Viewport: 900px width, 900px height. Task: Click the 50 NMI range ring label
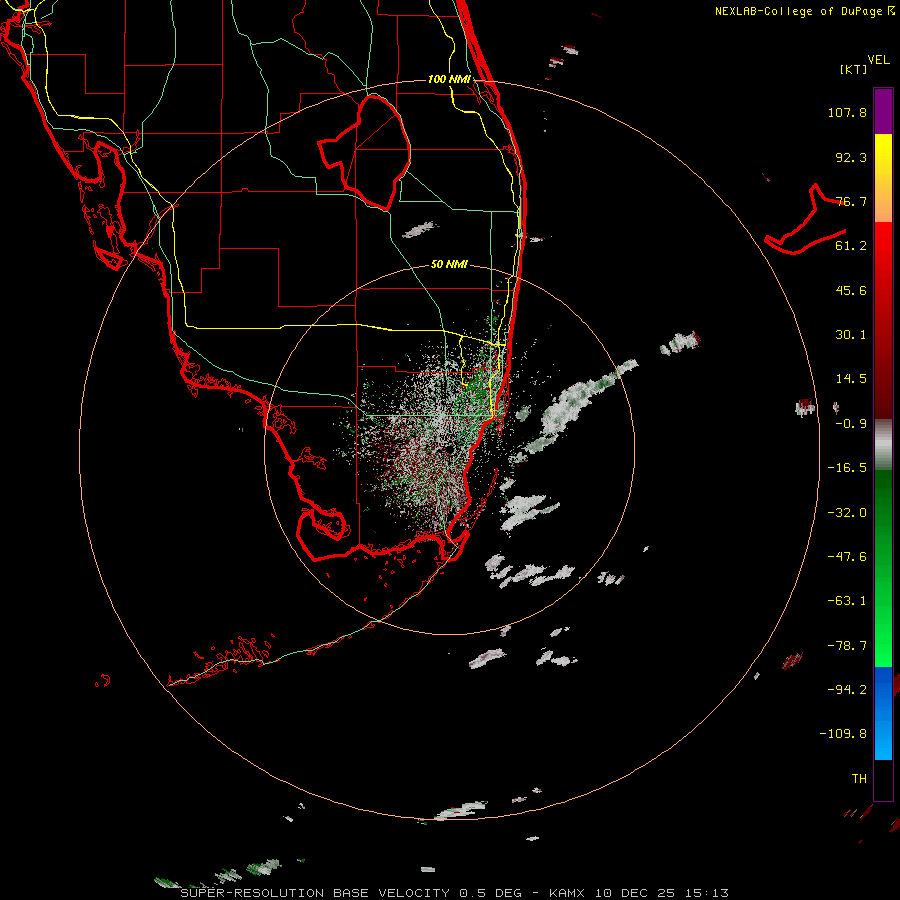(x=449, y=264)
